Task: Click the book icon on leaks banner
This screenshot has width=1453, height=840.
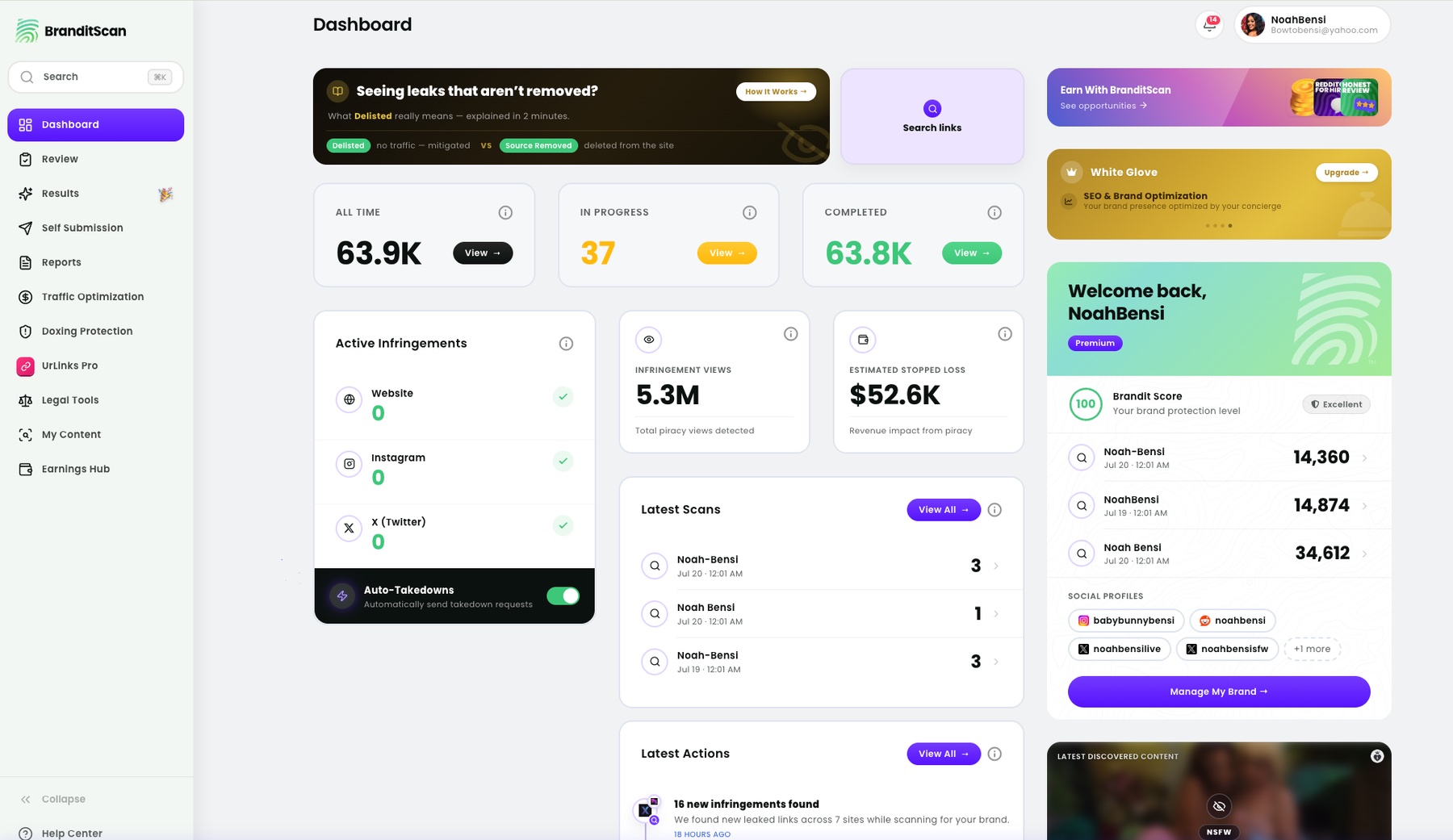Action: tap(337, 91)
